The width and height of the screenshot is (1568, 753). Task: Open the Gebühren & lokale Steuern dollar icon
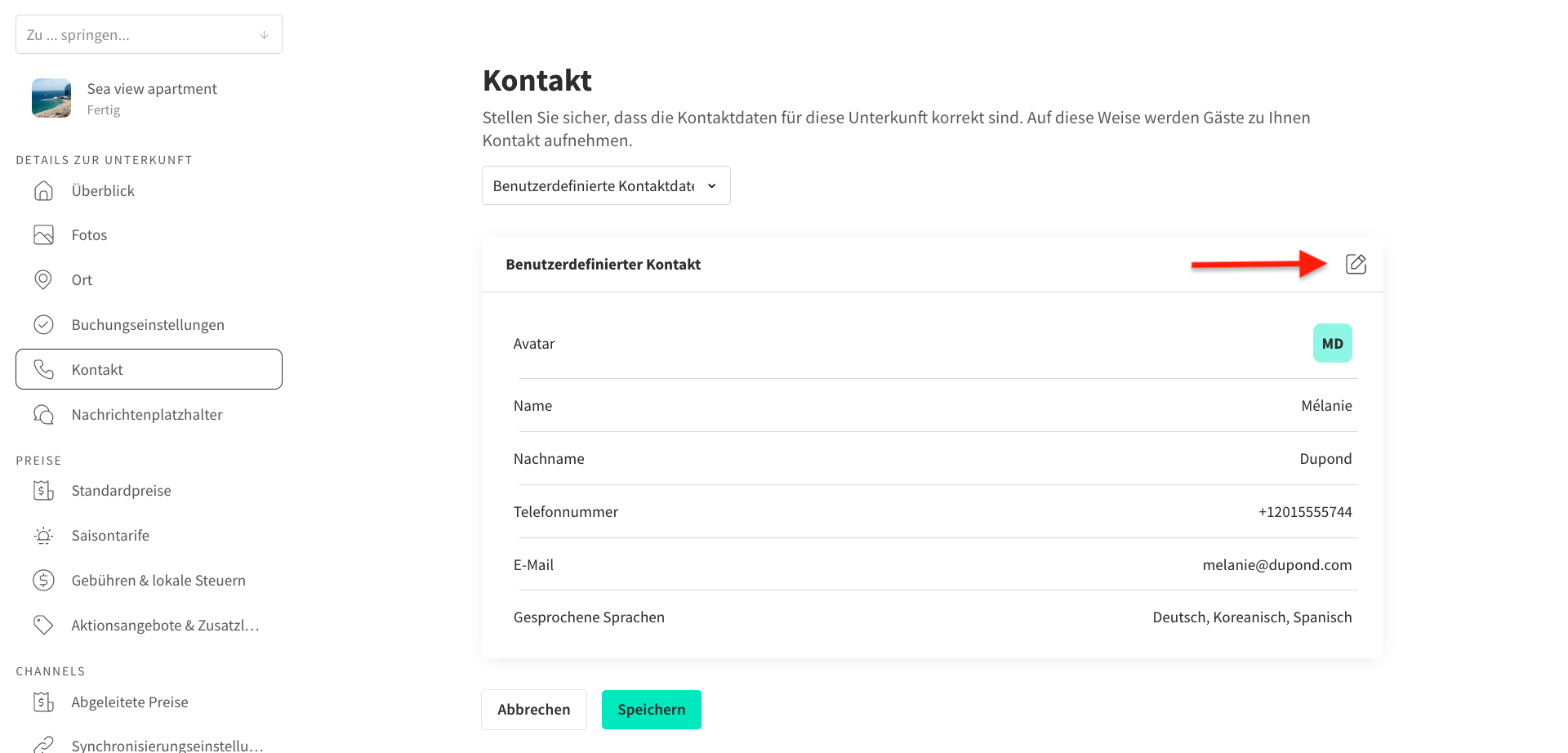point(43,580)
